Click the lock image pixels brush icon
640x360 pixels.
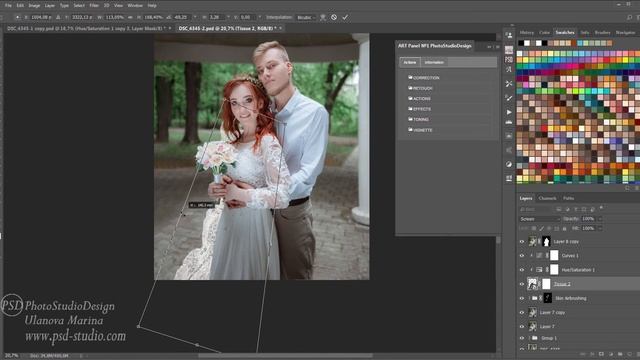coord(542,229)
